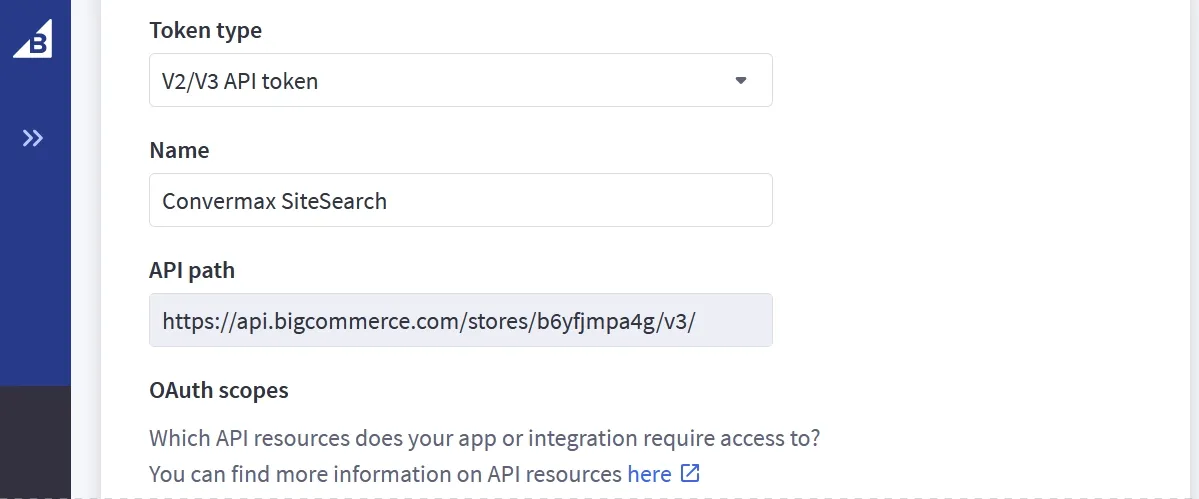
Task: Follow the 'here' API resources link
Action: point(649,474)
